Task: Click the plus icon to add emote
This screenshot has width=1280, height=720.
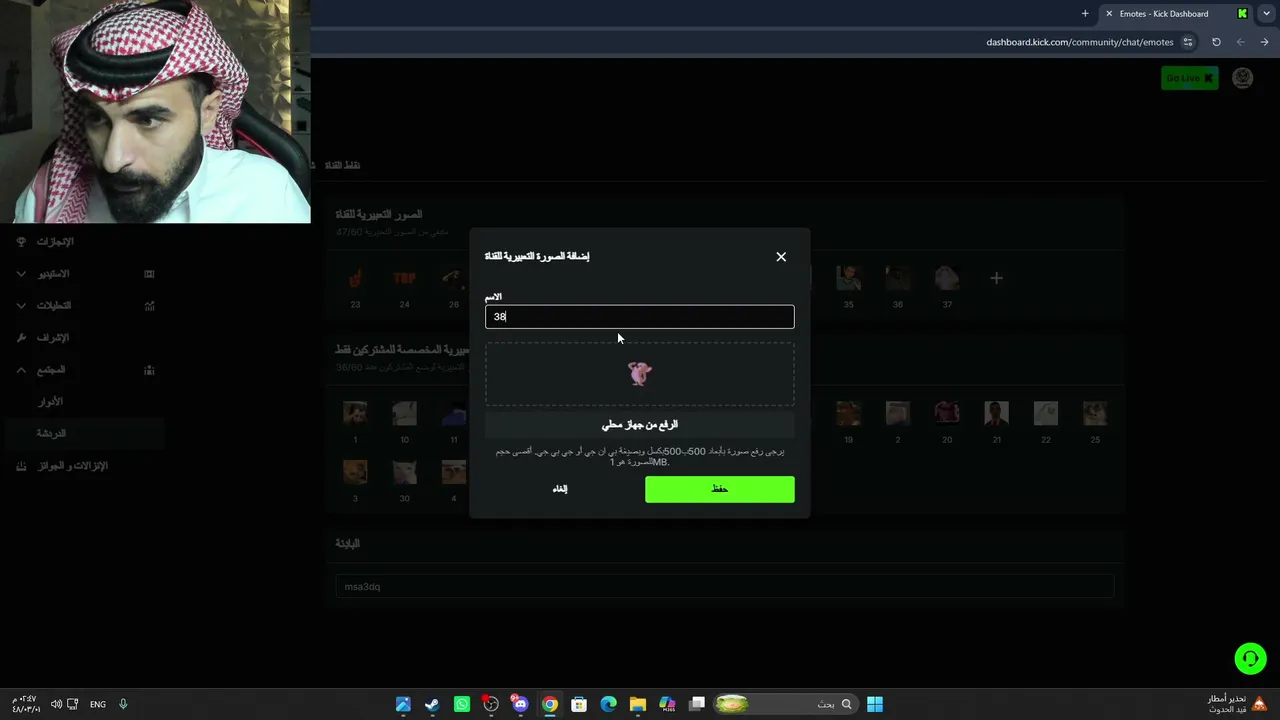Action: click(x=996, y=278)
